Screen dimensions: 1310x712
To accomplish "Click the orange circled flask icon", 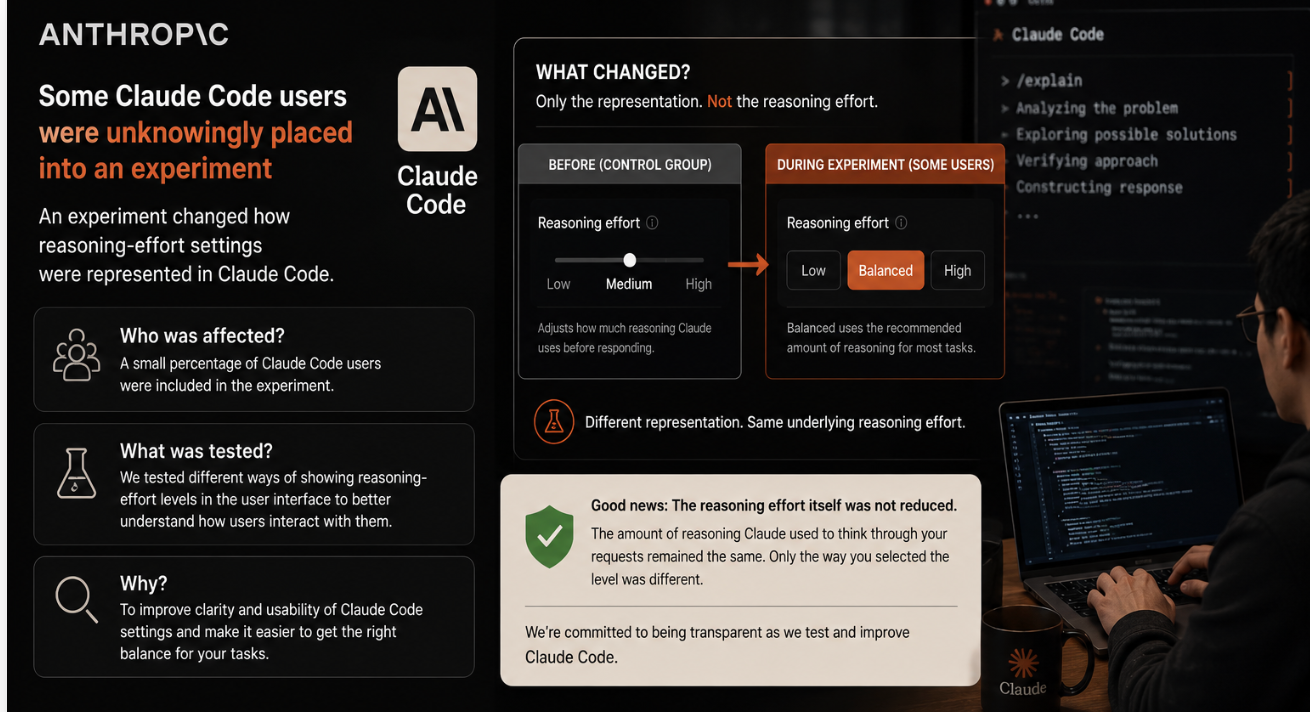I will [554, 421].
